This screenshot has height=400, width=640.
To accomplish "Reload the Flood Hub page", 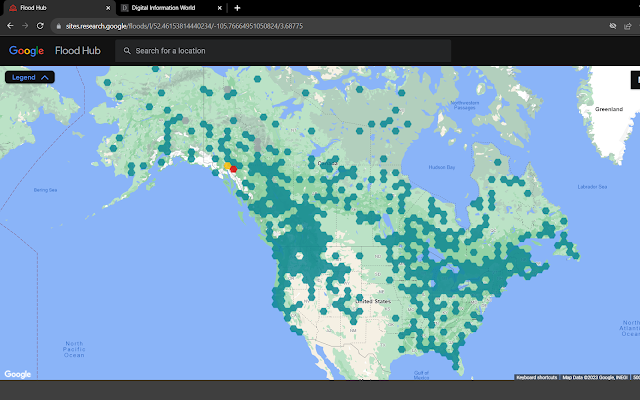I will click(x=40, y=26).
